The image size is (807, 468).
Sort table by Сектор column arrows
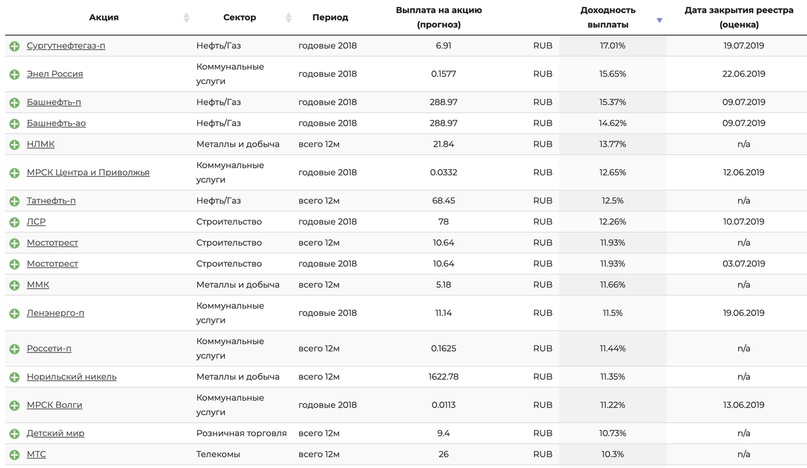288,18
